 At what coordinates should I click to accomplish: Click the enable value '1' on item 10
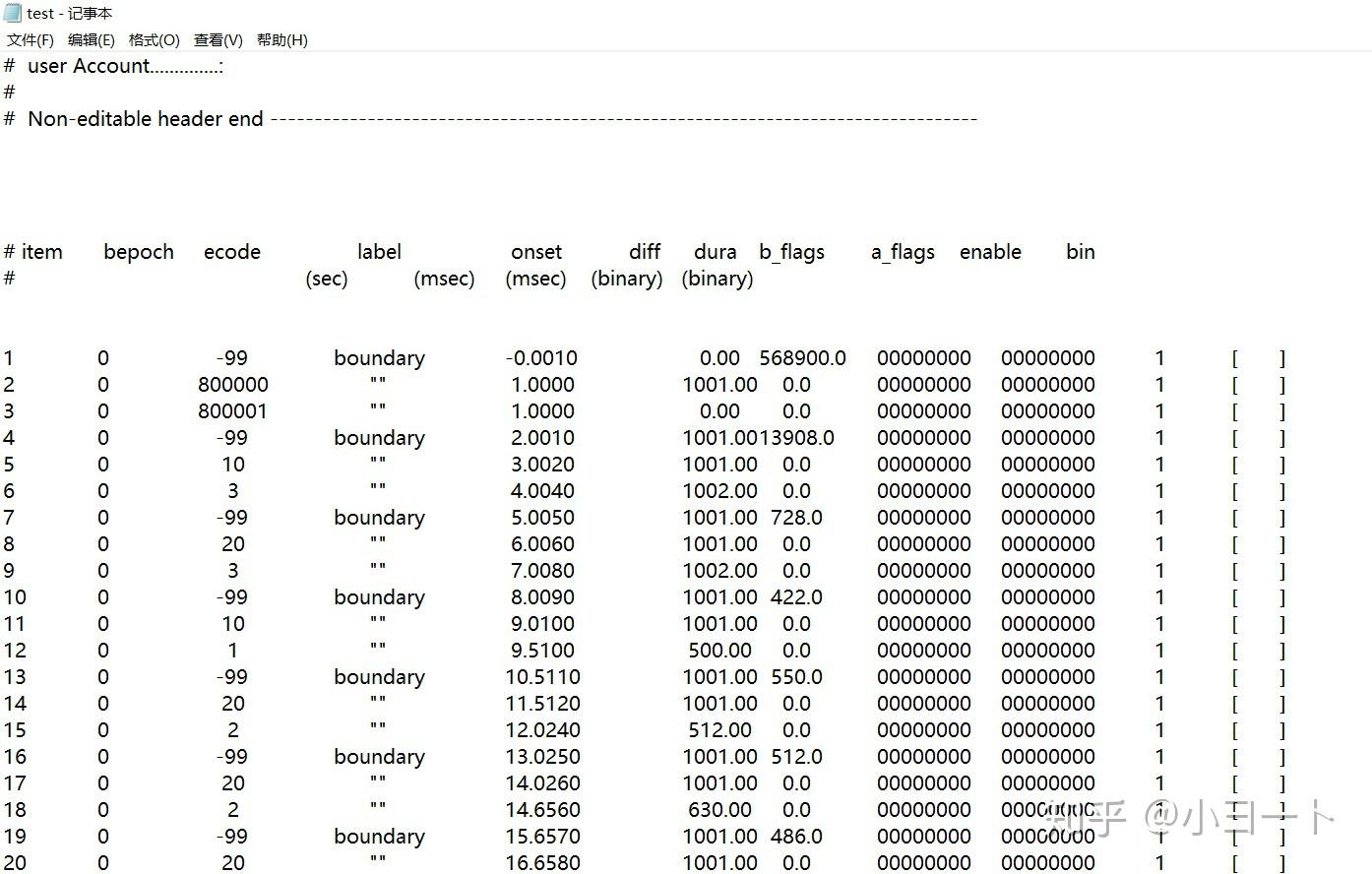point(1159,596)
